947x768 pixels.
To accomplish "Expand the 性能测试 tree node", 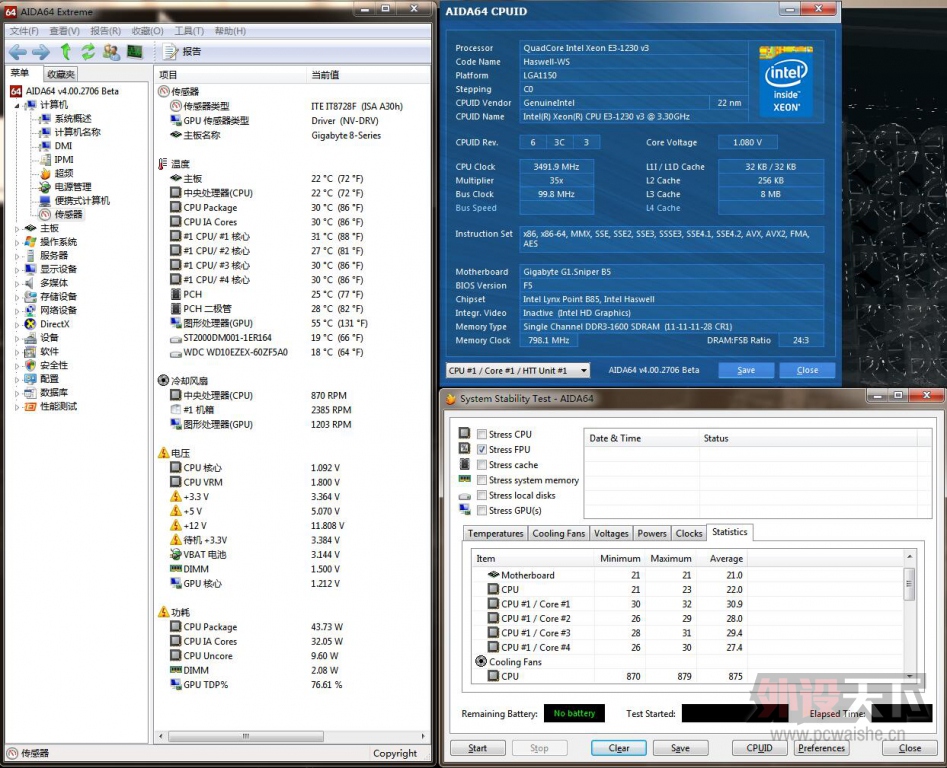I will click(x=17, y=406).
